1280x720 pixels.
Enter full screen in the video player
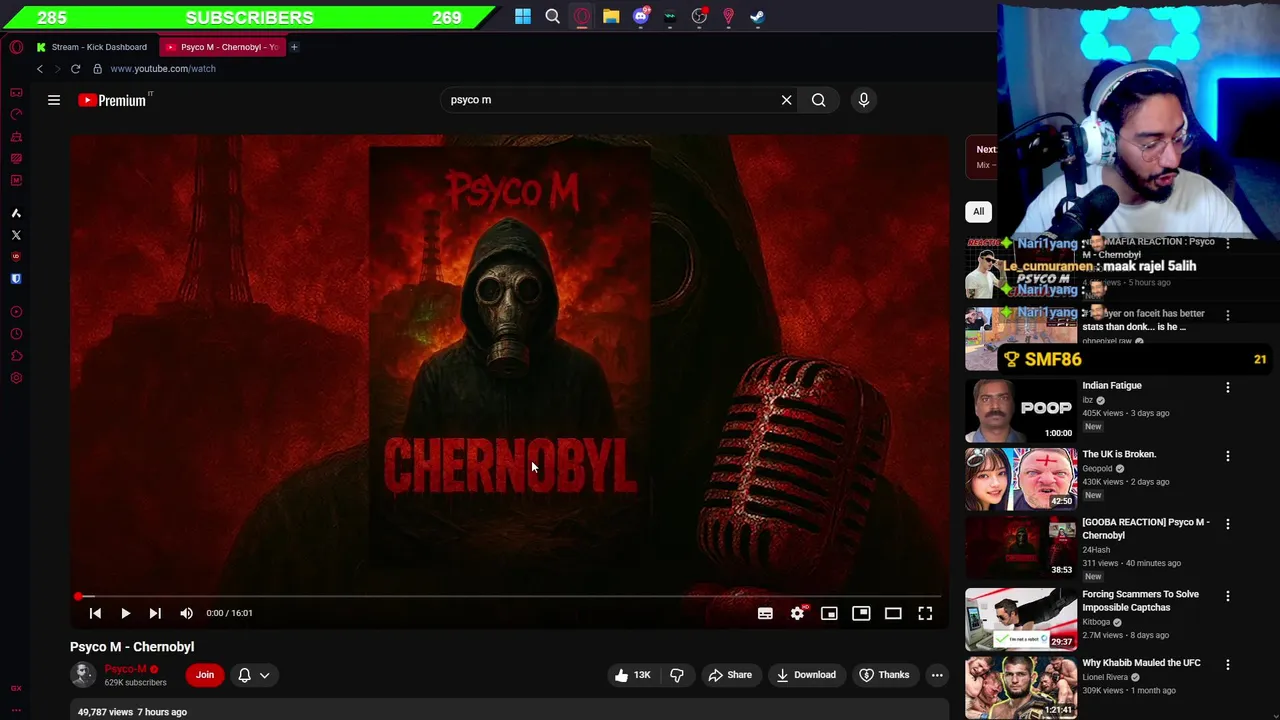925,613
